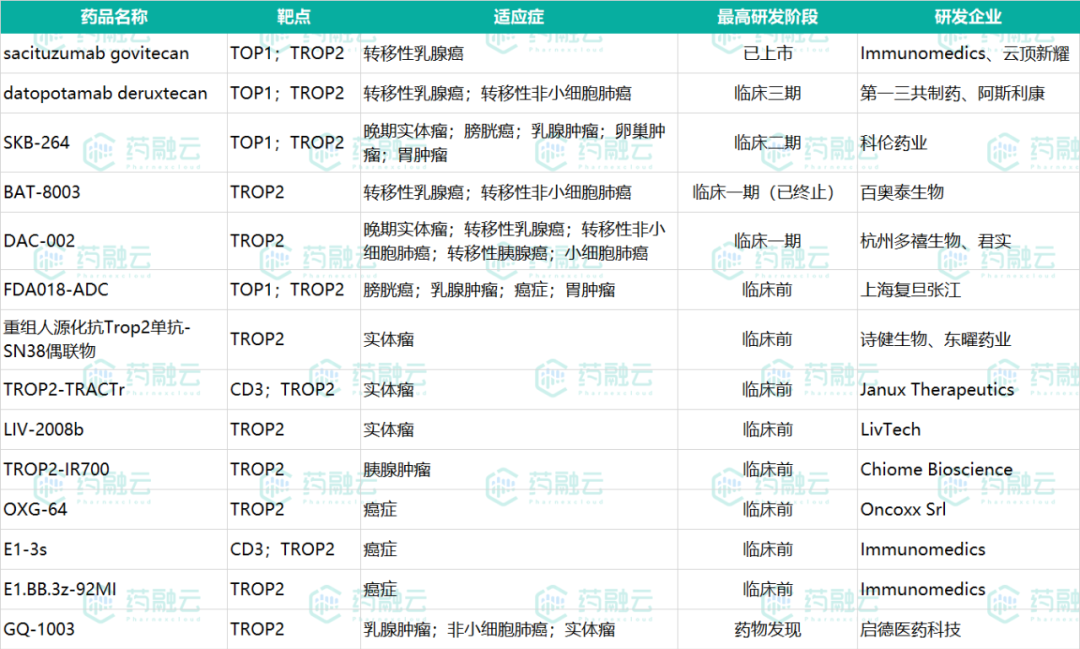The image size is (1080, 649).
Task: Click the 膀胱癌；乳腺肿瘤；癌症；胃肿瘤 cell
Action: pyautogui.click(x=519, y=290)
